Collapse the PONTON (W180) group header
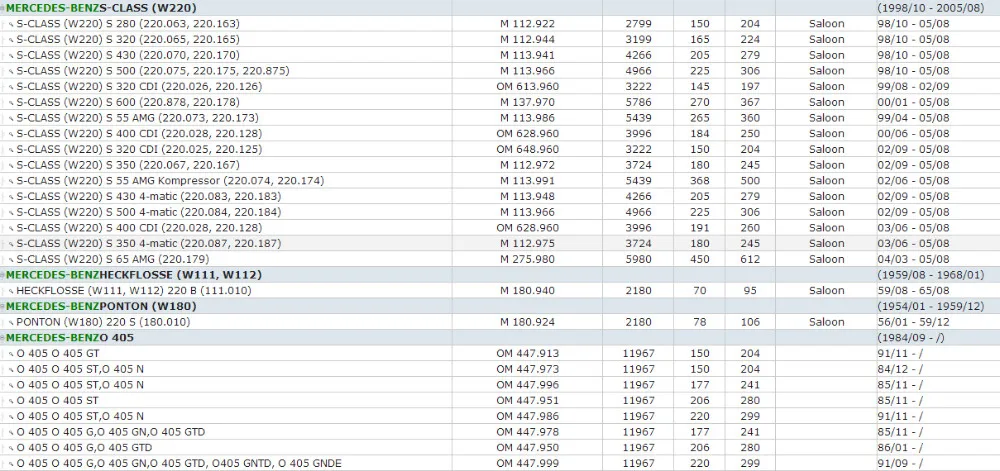Image resolution: width=1000 pixels, height=471 pixels. click(x=3, y=307)
